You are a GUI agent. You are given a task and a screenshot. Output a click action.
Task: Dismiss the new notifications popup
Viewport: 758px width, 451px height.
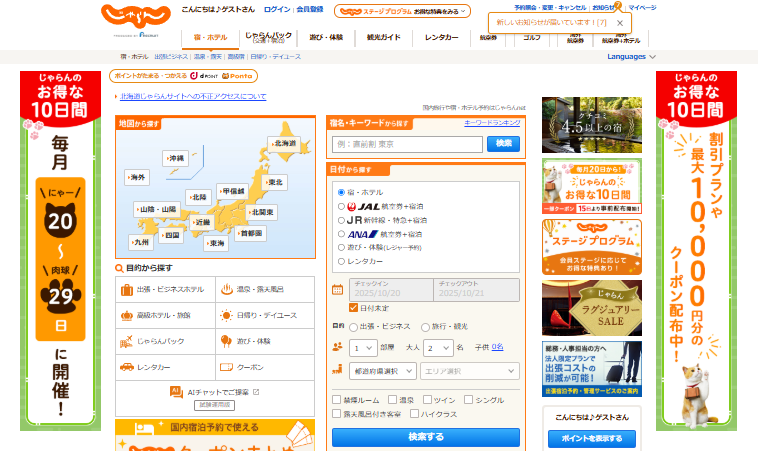point(619,22)
